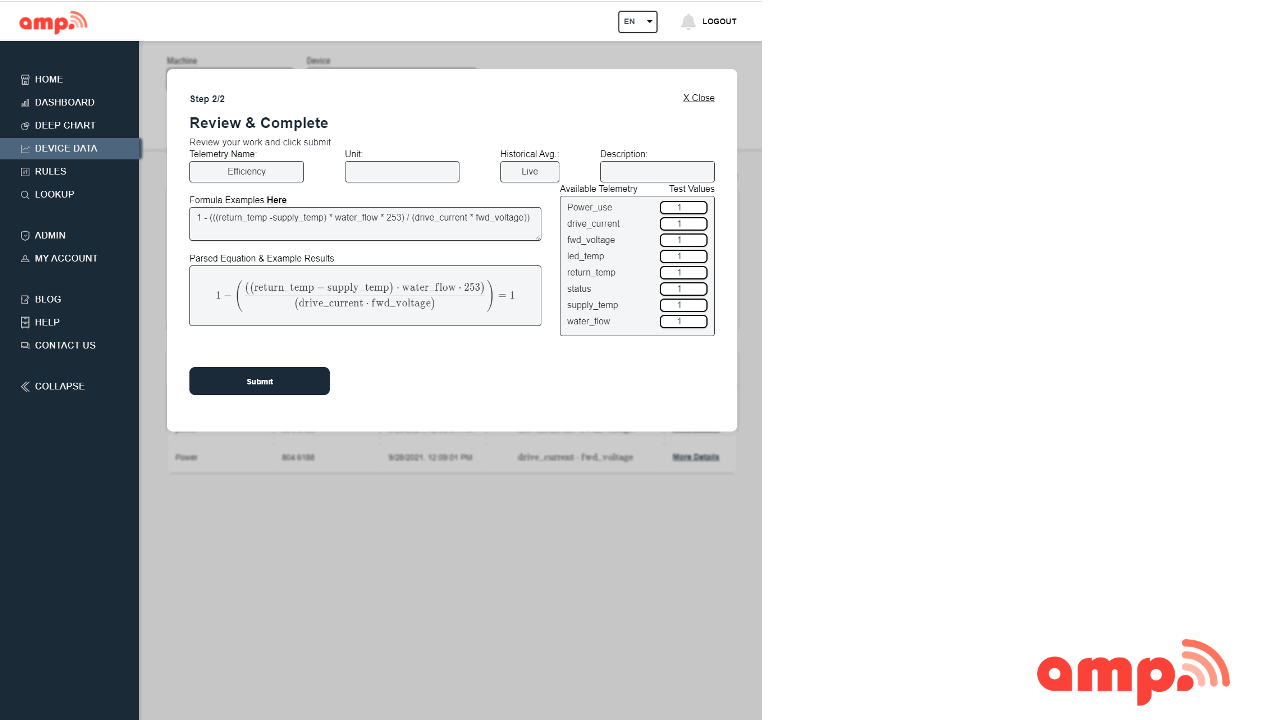Open the Deep Chart menu item
The image size is (1280, 720).
coord(65,126)
